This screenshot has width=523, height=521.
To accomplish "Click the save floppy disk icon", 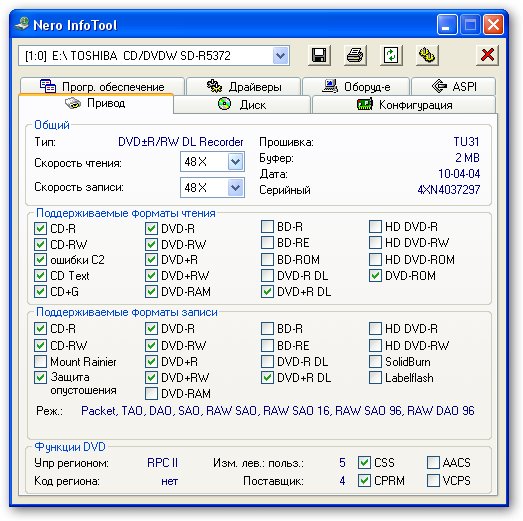I will point(319,55).
